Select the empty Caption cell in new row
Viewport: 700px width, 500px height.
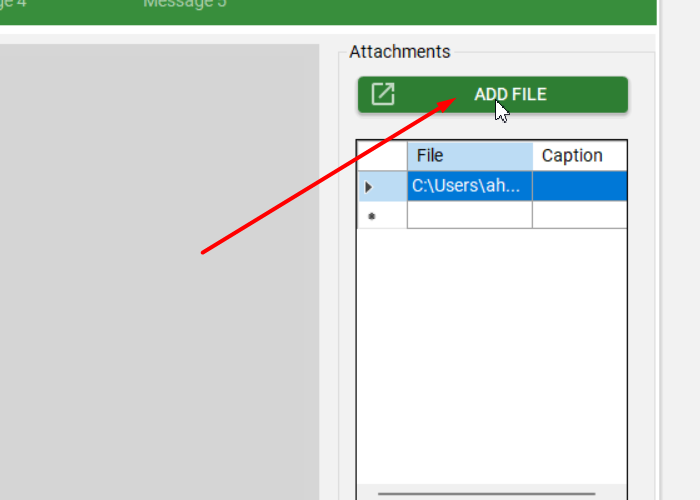(x=579, y=215)
